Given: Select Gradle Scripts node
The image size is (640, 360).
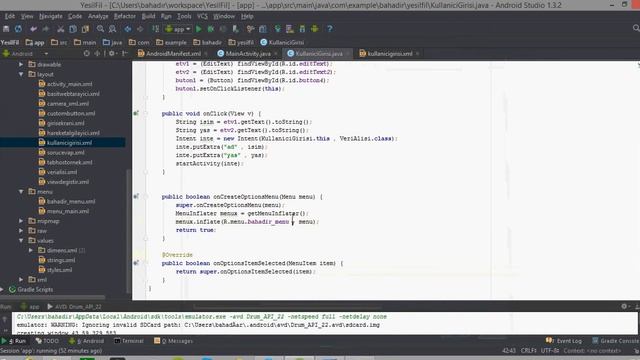Looking at the screenshot, I should point(31,290).
